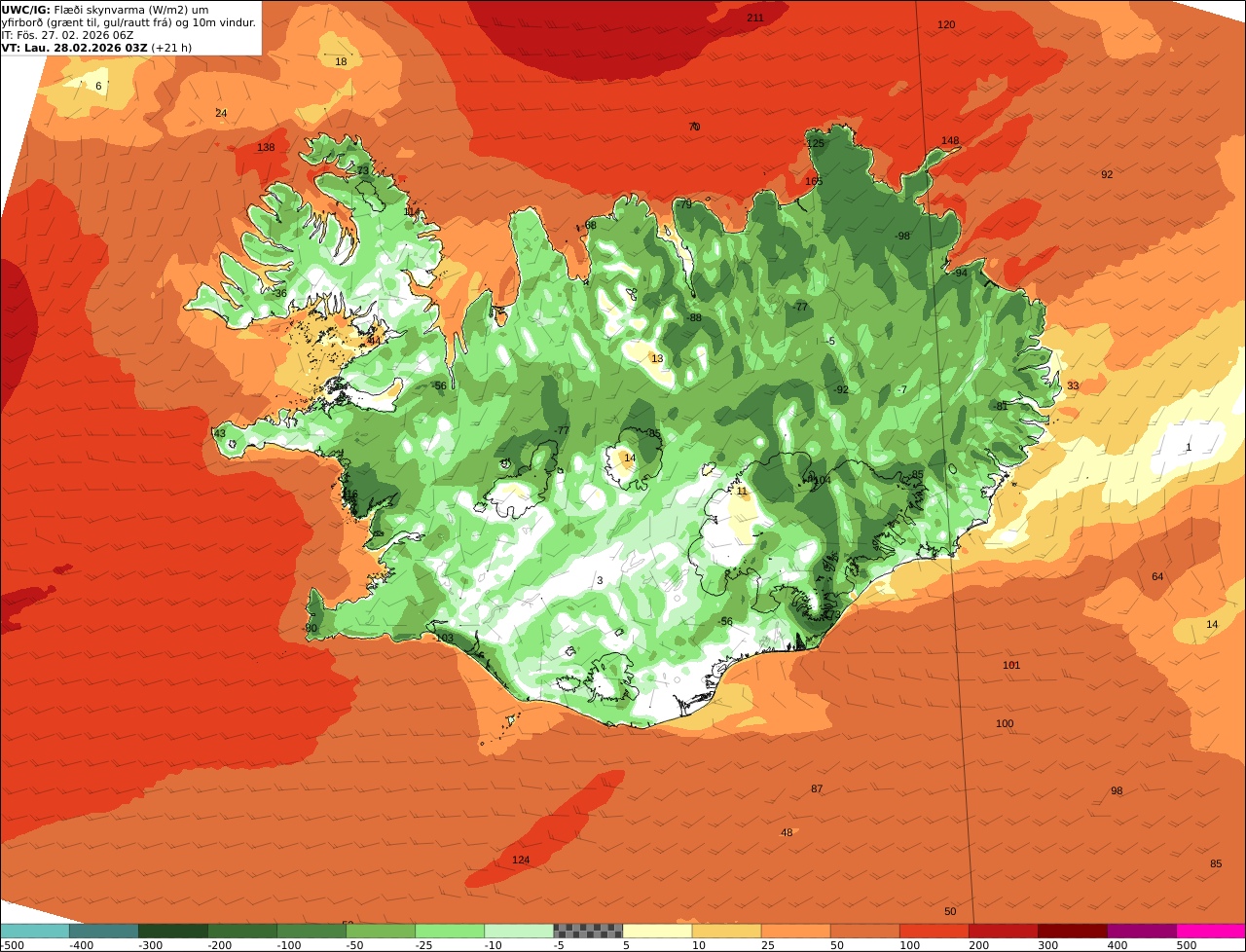1246x952 pixels.
Task: Click the '-88' value in north Iceland
Action: pos(694,317)
